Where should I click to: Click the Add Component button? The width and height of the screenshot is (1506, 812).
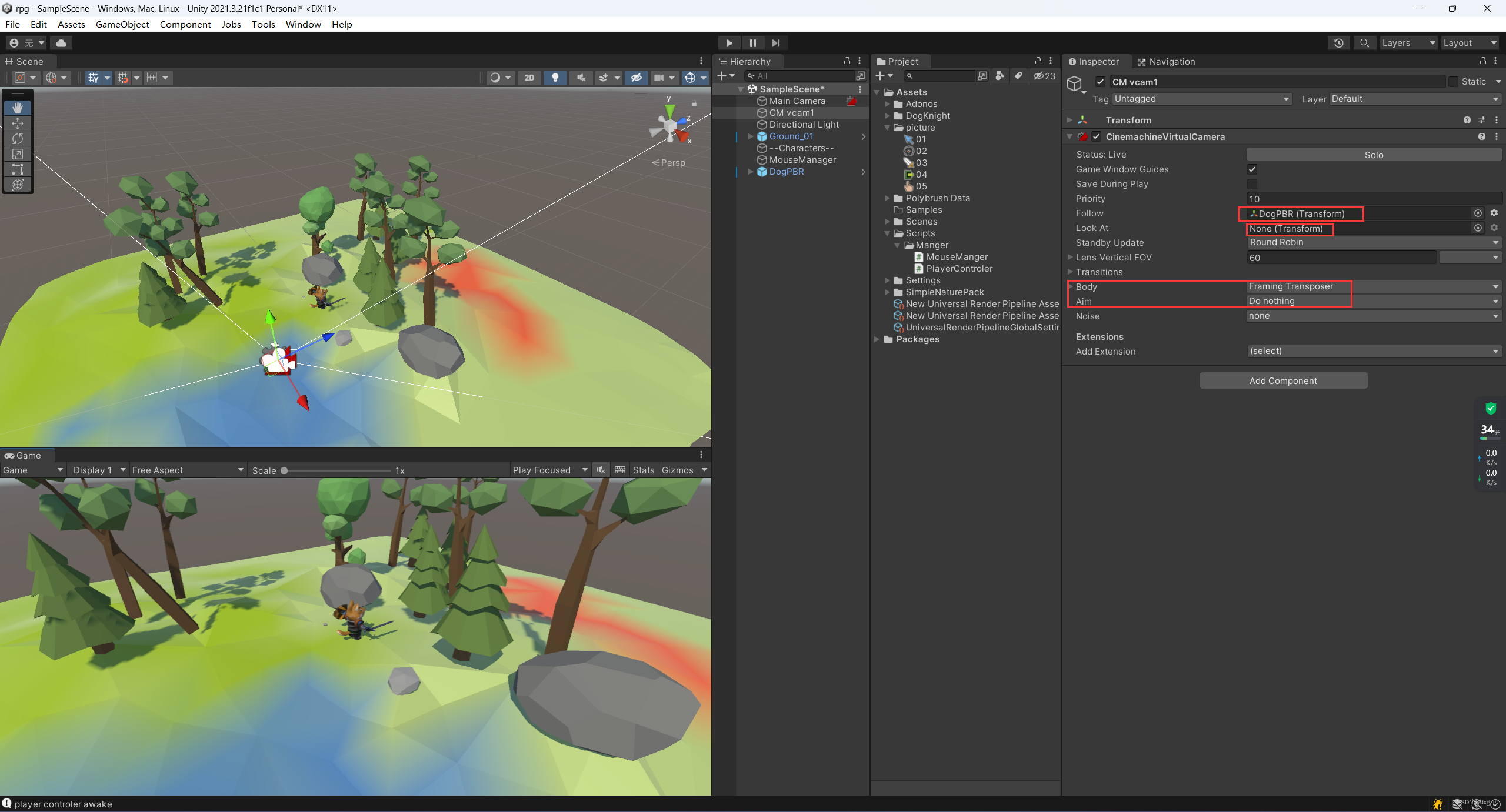coord(1283,380)
